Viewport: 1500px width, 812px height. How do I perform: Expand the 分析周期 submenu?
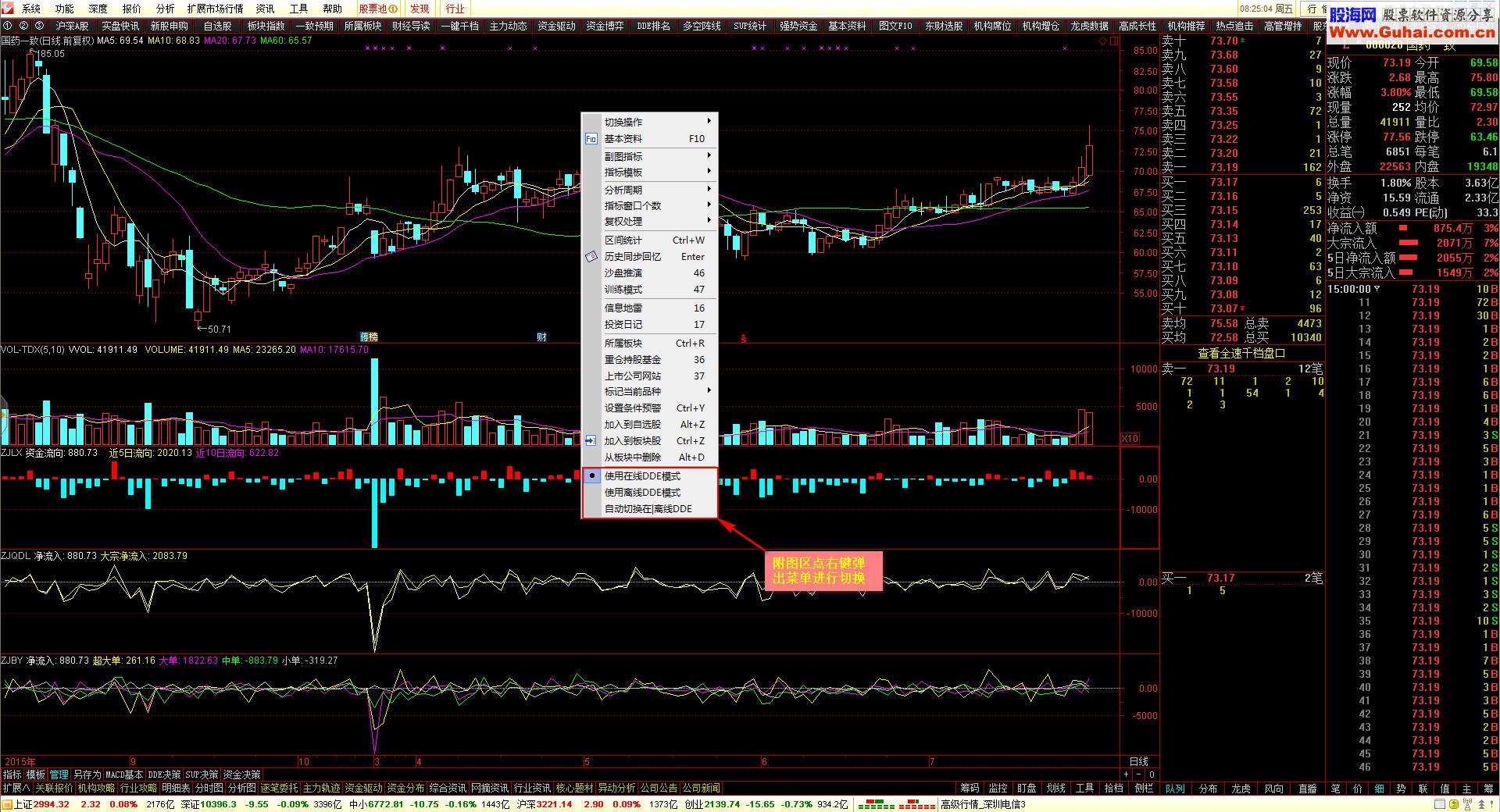(650, 191)
